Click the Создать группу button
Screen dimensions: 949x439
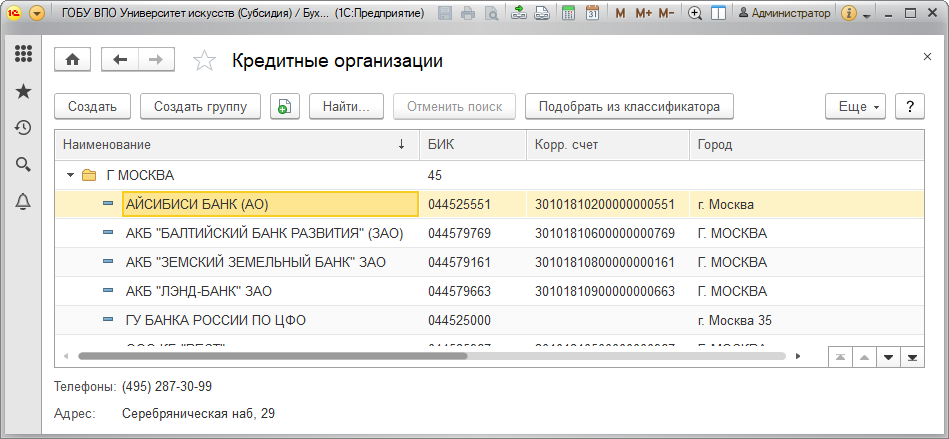tap(200, 107)
